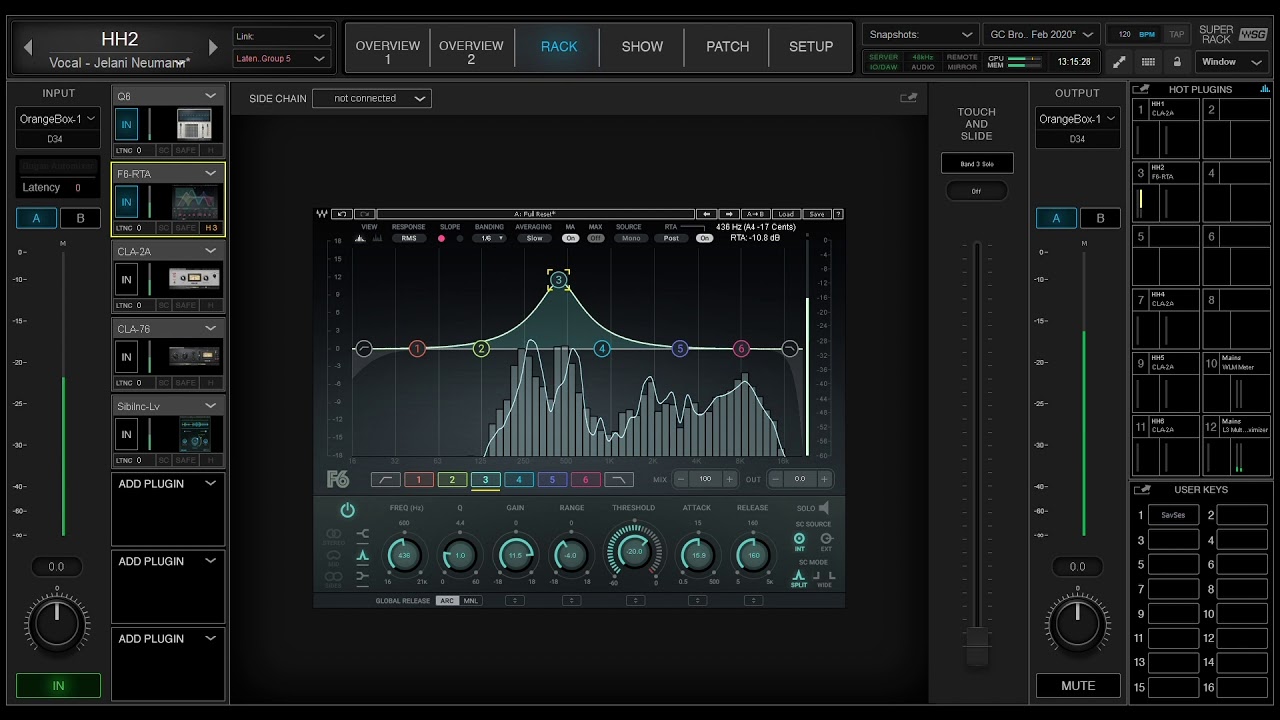Switch to Show tab
Image resolution: width=1280 pixels, height=720 pixels.
(x=642, y=47)
